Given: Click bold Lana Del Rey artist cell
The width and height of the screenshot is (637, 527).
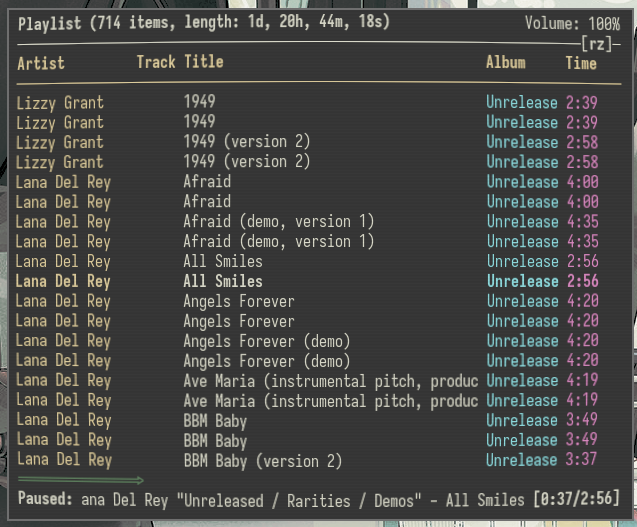Looking at the screenshot, I should click(x=63, y=282).
